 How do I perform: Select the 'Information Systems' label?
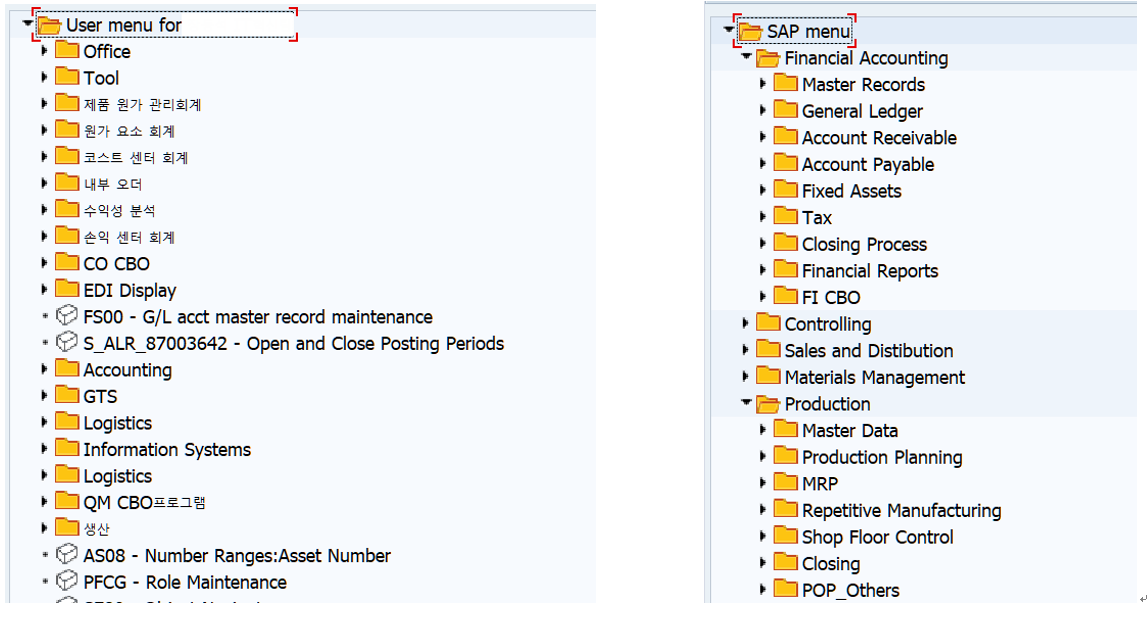pyautogui.click(x=167, y=450)
